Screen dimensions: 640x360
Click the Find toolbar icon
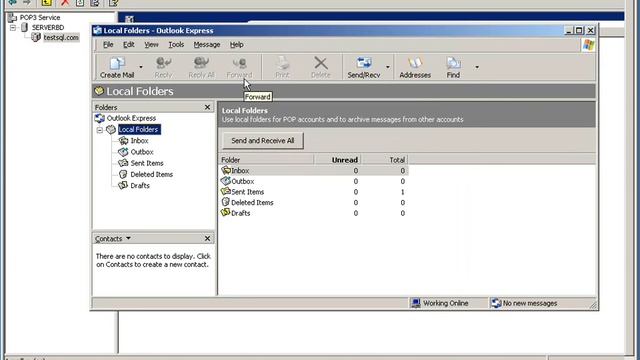tap(453, 67)
